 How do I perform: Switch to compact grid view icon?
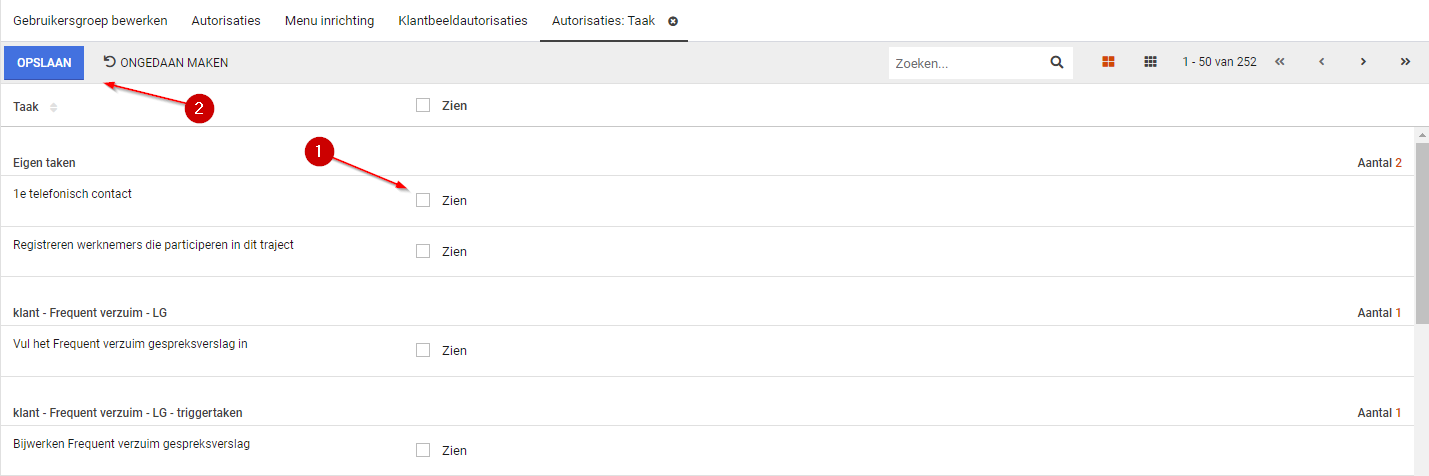click(x=1150, y=62)
